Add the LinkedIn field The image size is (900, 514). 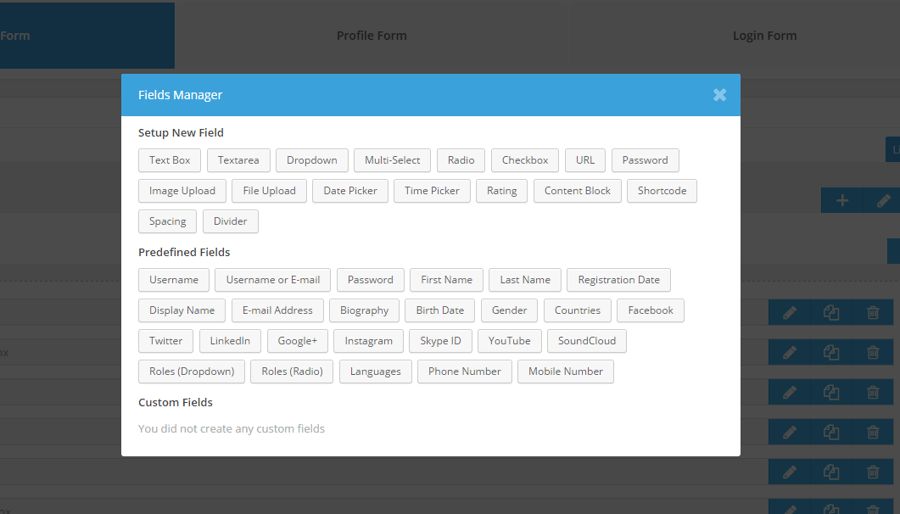(230, 341)
